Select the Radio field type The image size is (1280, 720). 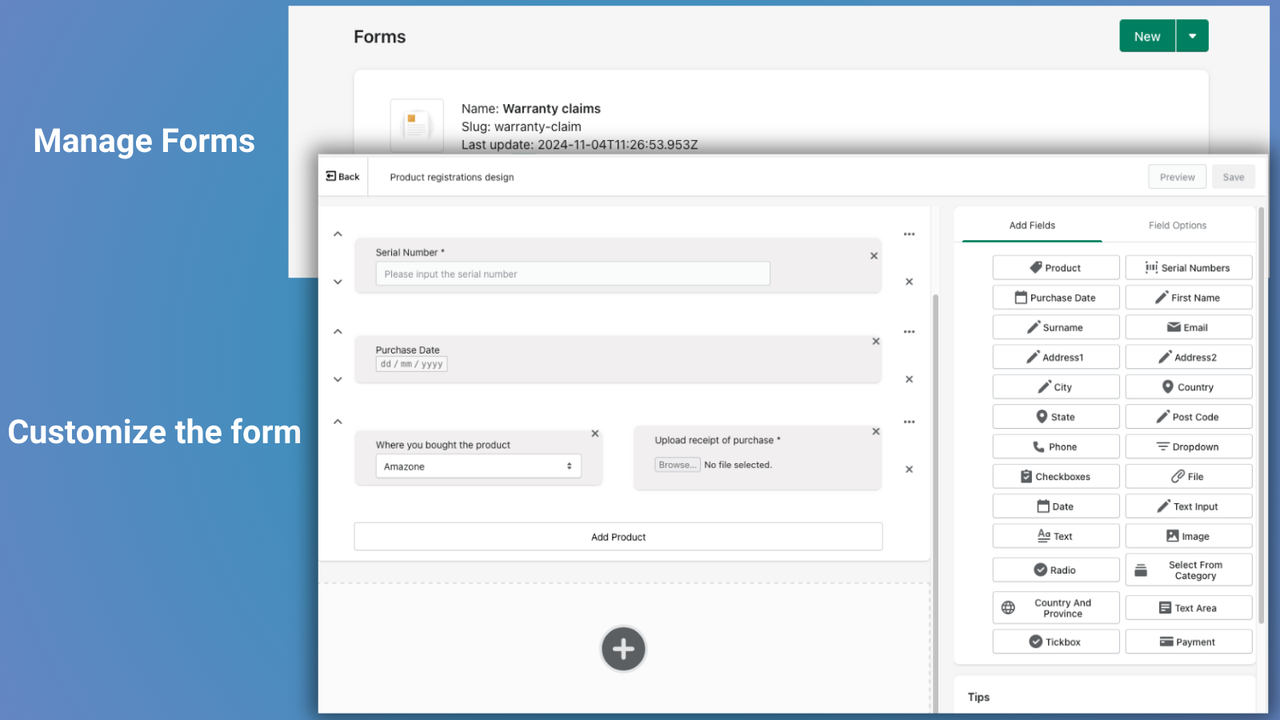coord(1055,569)
